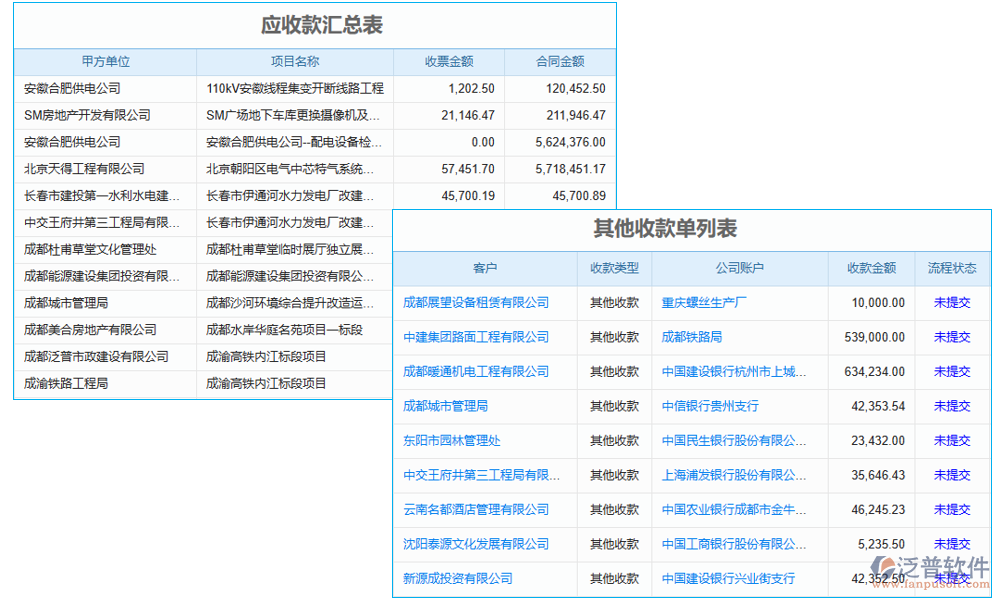This screenshot has height=600, width=1000.
Task: Open account 成都铁路局
Action: point(690,335)
